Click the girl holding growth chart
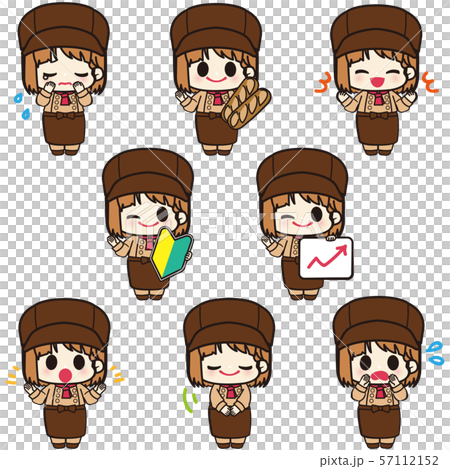The width and height of the screenshot is (450, 469). point(304,224)
